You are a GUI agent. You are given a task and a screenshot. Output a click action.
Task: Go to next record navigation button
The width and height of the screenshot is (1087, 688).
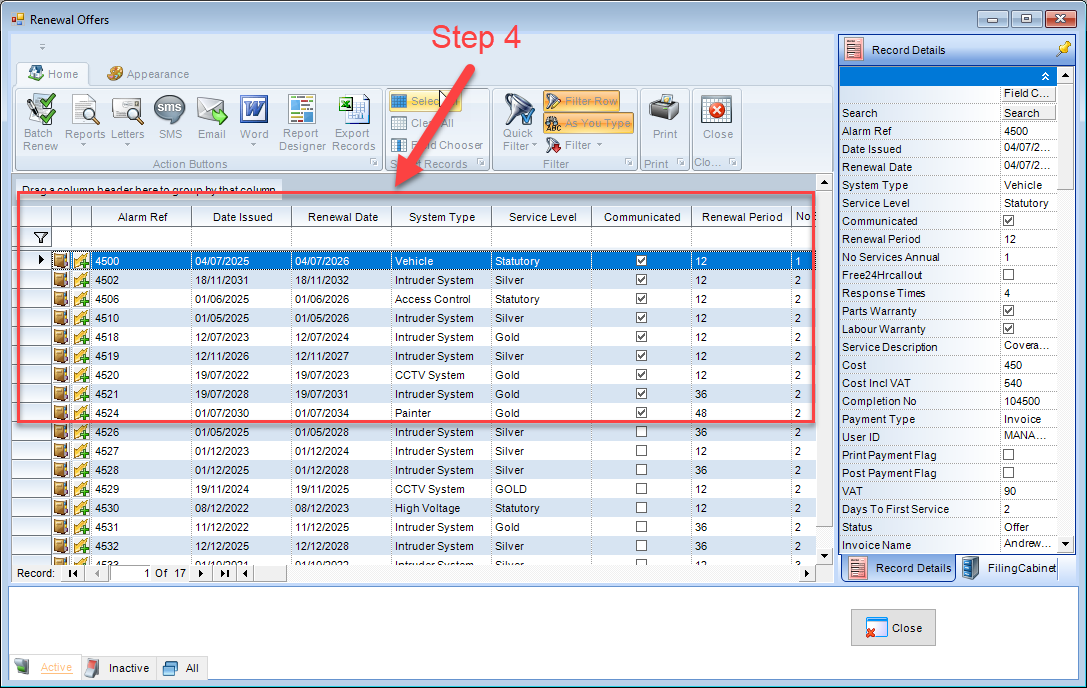point(201,574)
